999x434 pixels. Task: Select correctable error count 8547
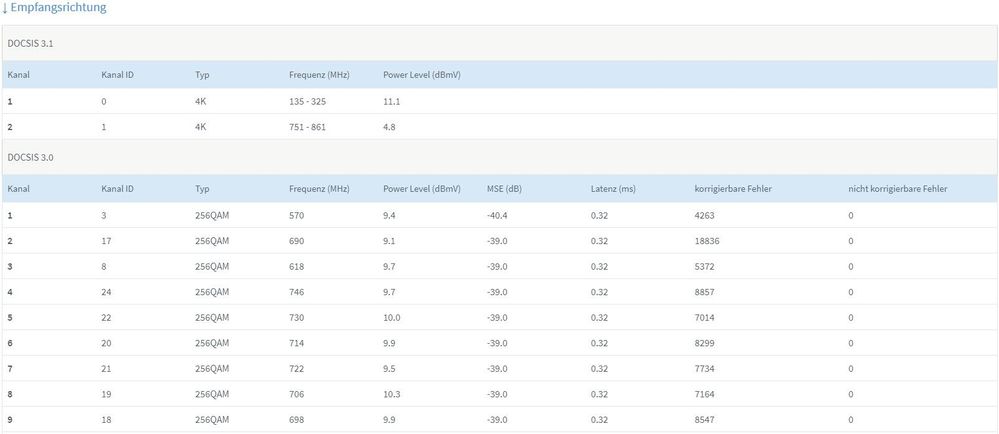(705, 420)
